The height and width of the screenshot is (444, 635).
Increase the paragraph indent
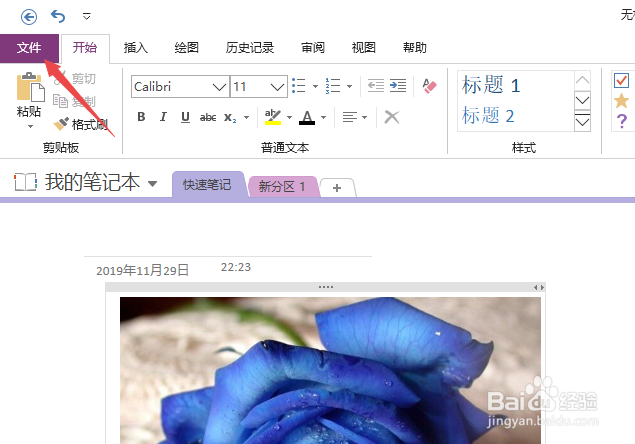tap(398, 86)
